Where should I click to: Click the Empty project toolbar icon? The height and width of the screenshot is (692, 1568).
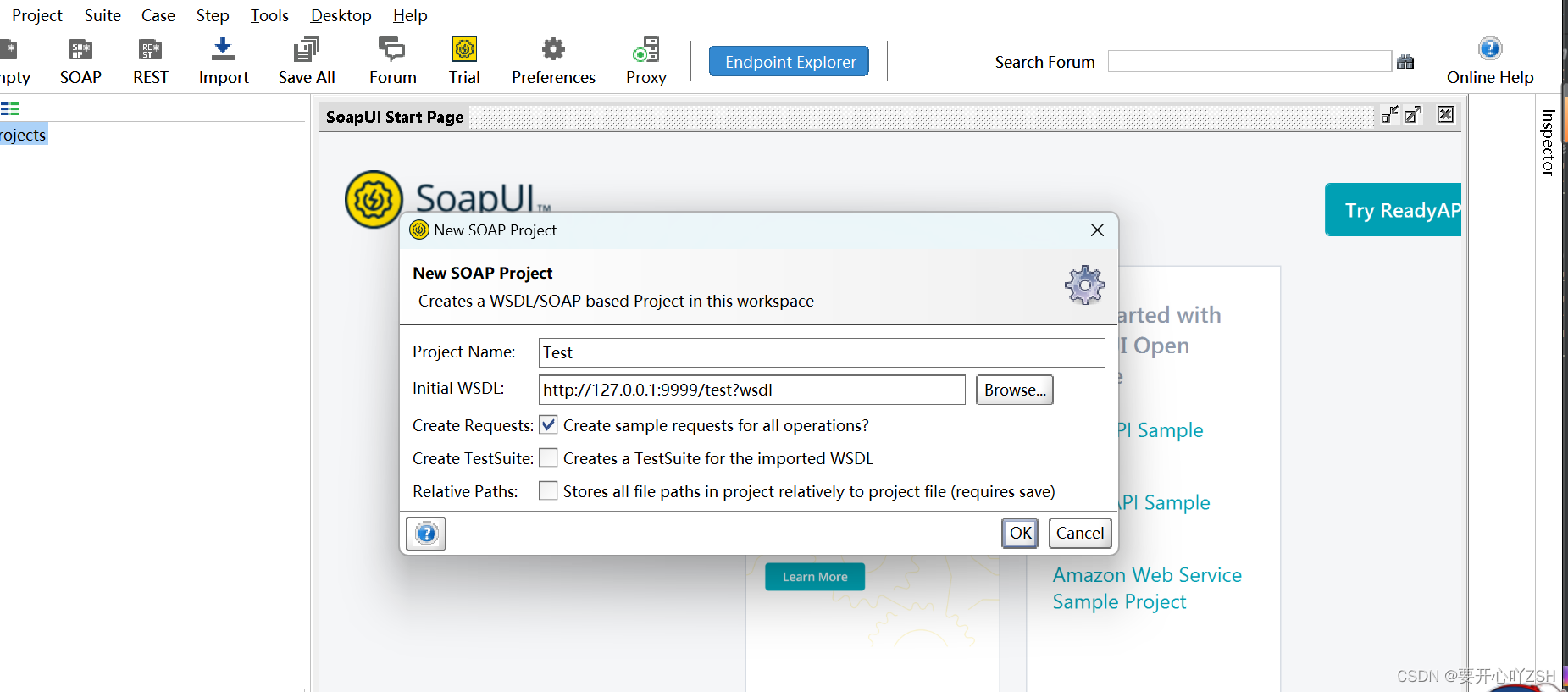click(x=8, y=50)
